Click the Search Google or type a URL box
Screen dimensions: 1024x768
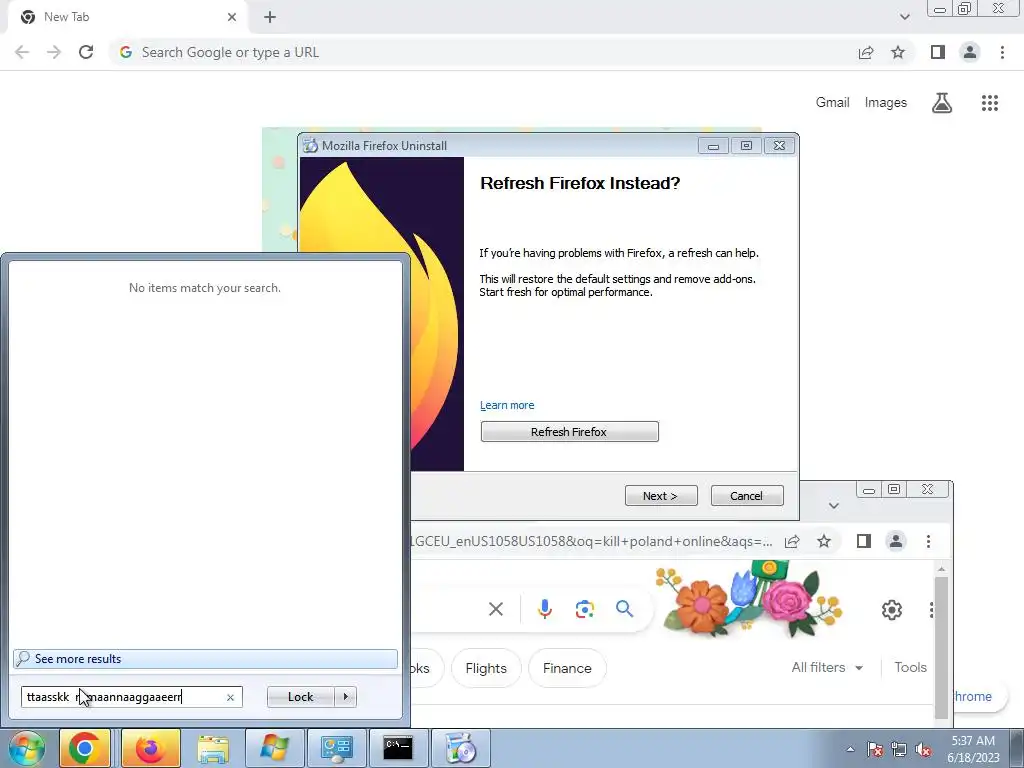tap(483, 52)
